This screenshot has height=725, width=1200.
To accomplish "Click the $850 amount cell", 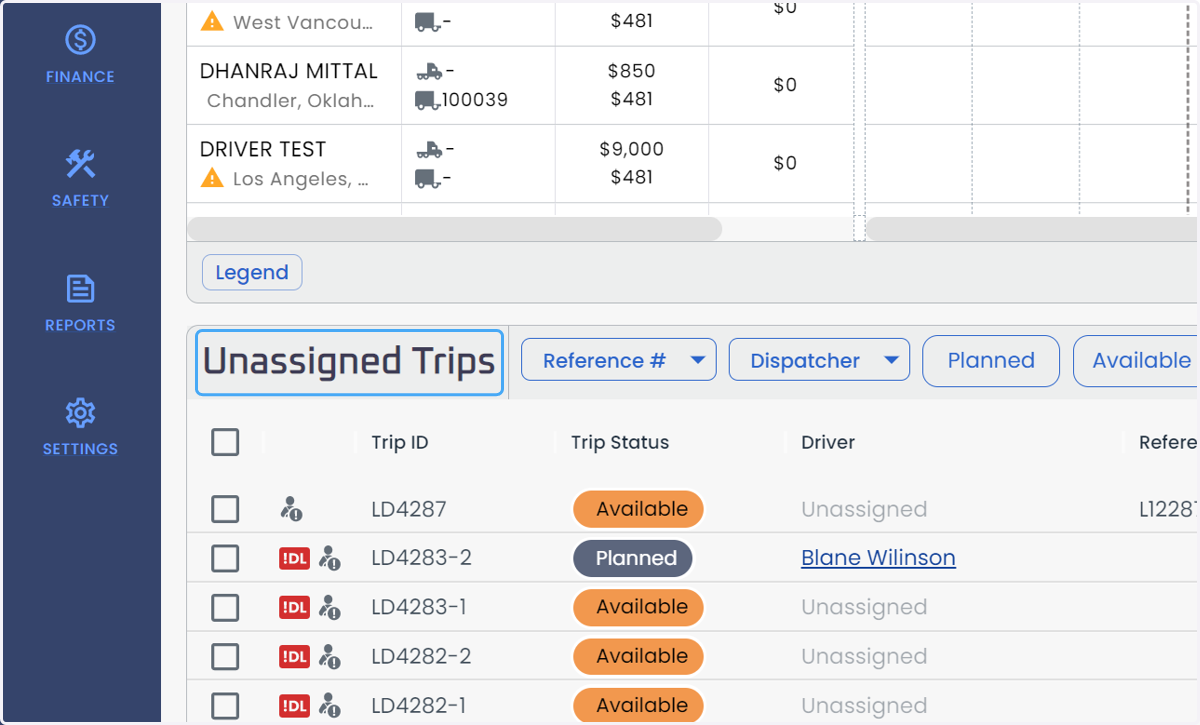I will click(632, 71).
